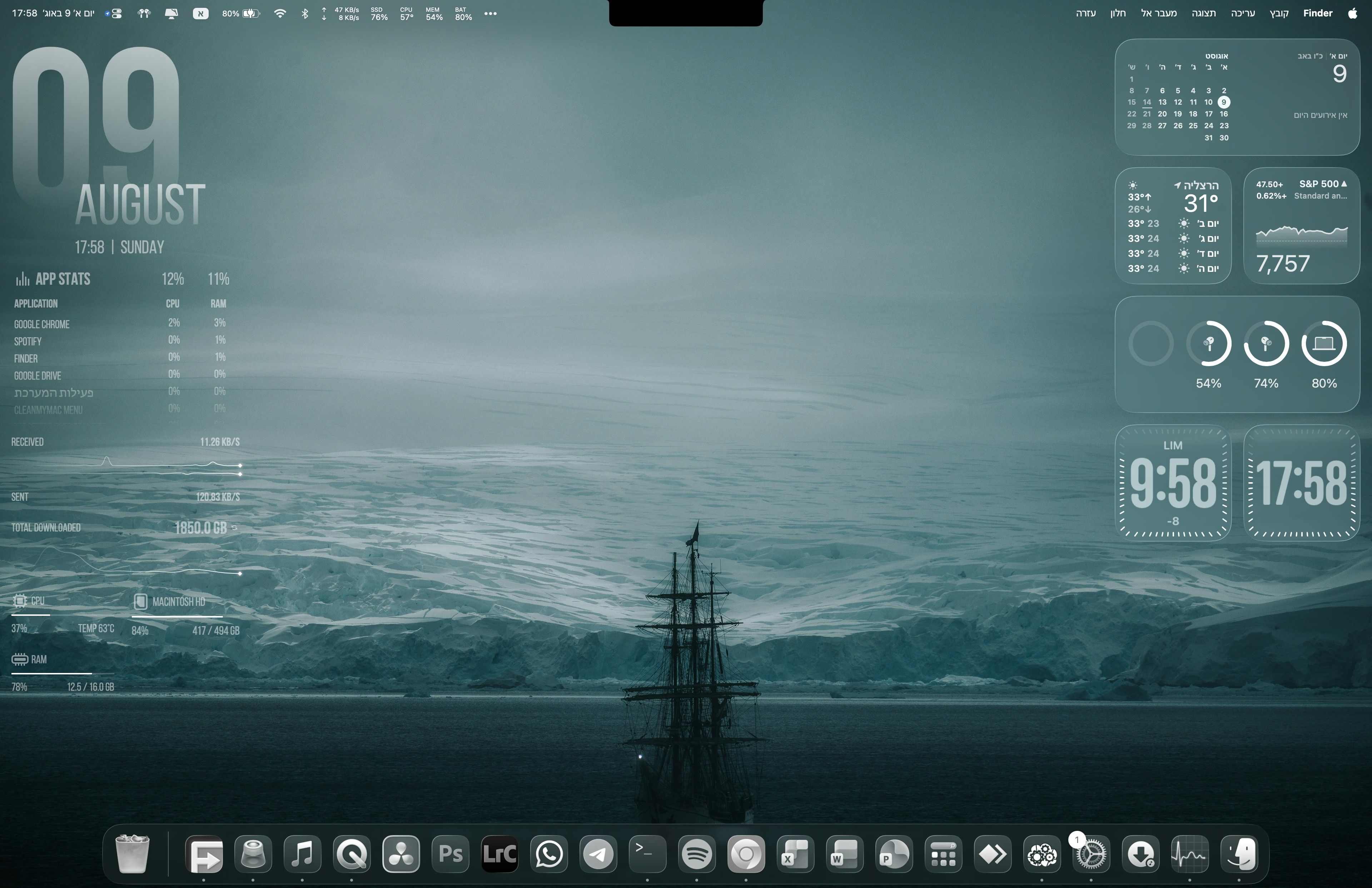Launch Lightroom Classic from the dock
1372x888 pixels.
click(500, 853)
